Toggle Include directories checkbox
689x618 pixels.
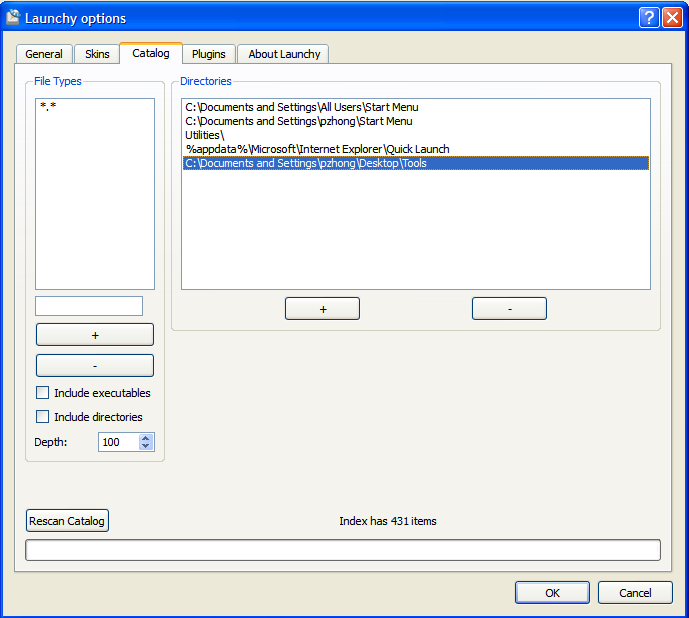tap(43, 416)
